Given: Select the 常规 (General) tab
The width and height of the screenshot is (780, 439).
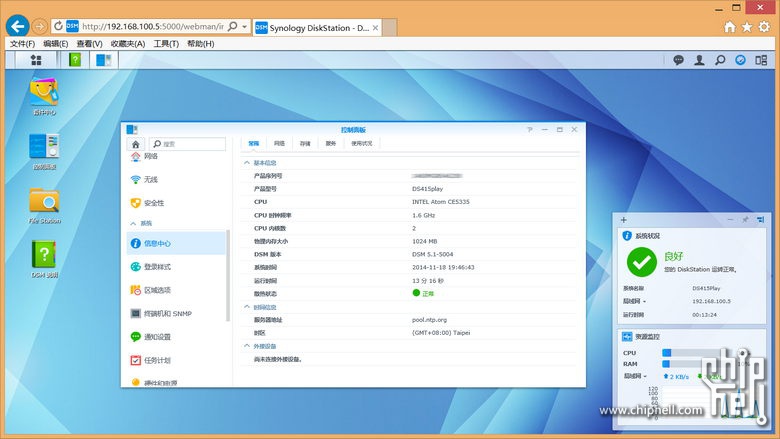Looking at the screenshot, I should click(x=254, y=143).
